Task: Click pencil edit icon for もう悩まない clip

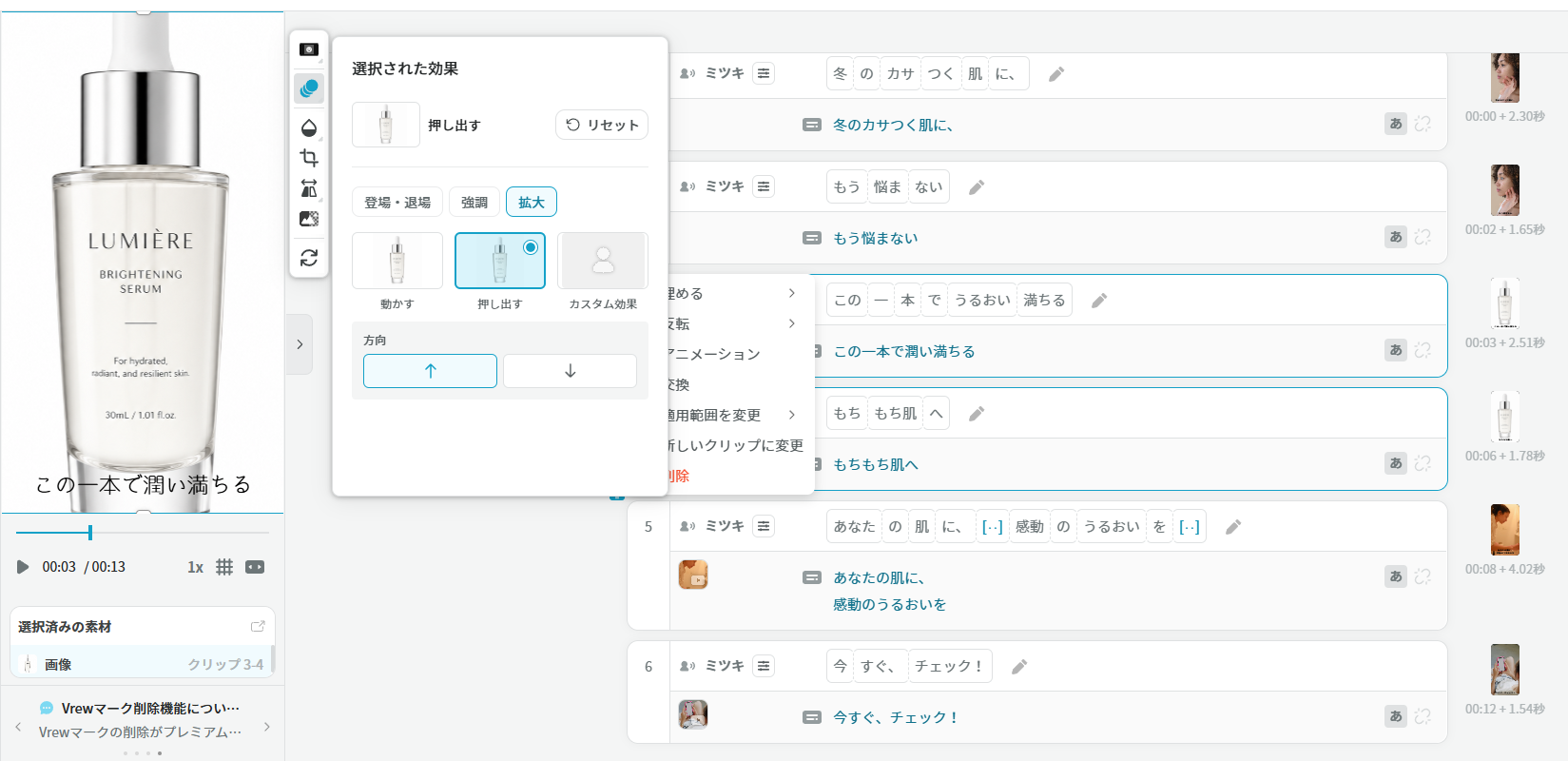Action: tap(977, 187)
